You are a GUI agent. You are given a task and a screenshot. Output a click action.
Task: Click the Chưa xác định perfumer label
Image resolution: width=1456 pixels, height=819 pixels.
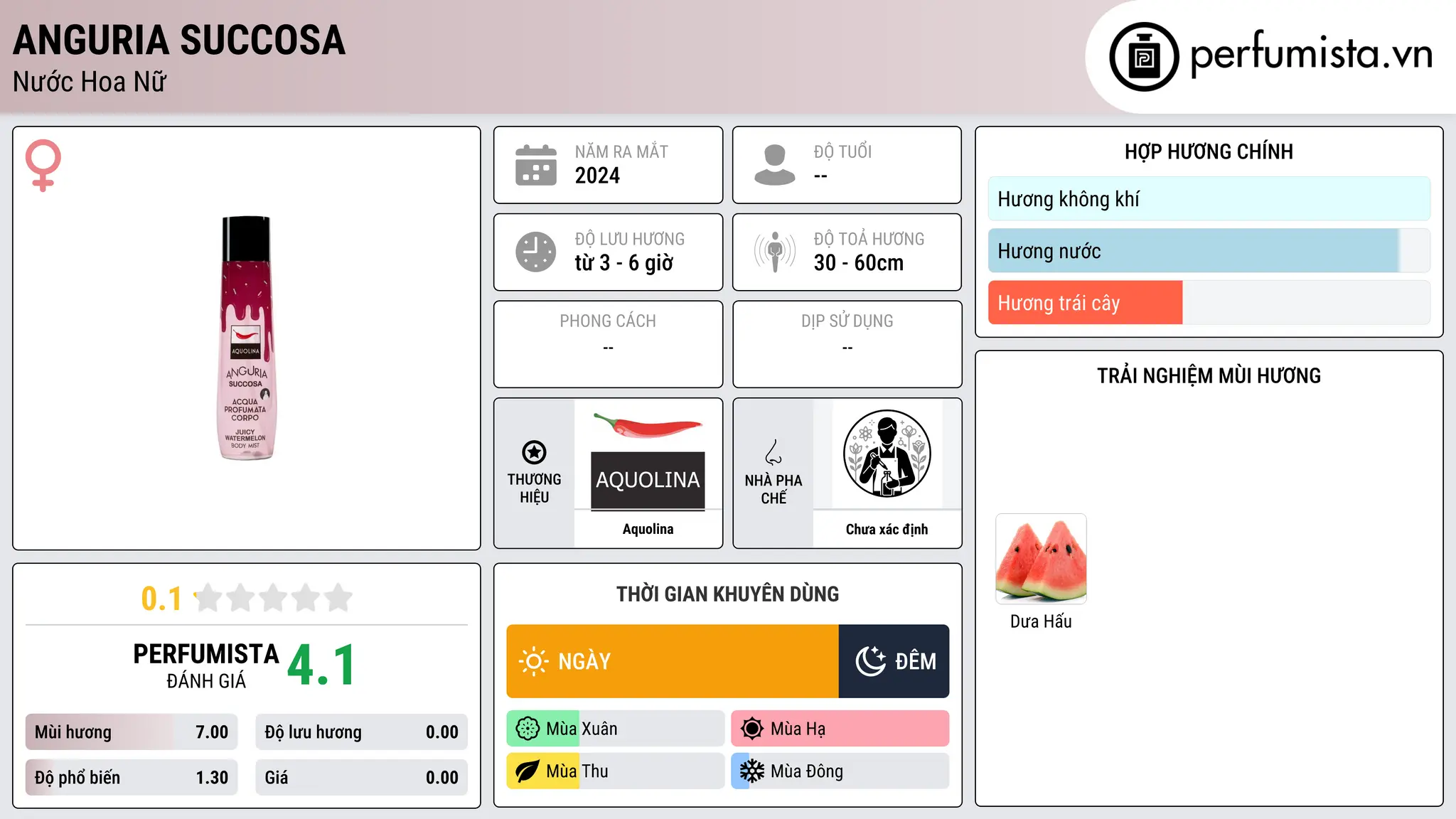click(887, 529)
